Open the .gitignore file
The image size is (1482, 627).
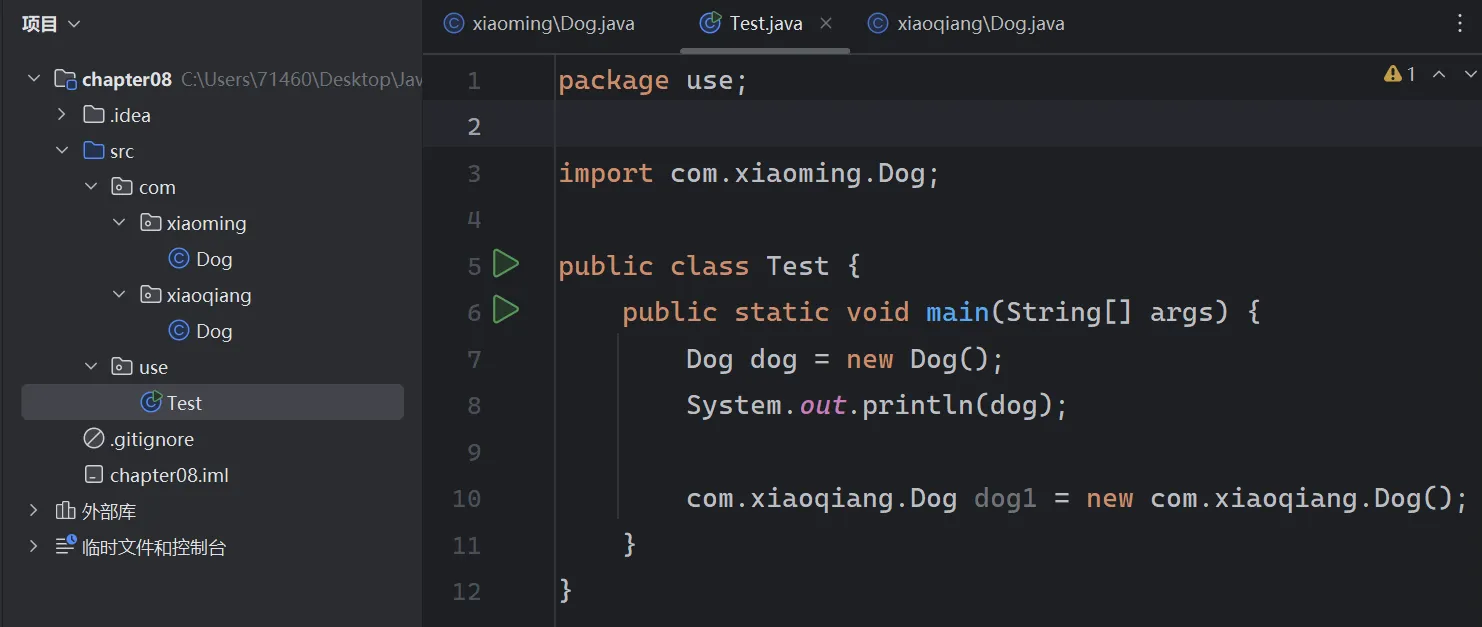coord(151,439)
